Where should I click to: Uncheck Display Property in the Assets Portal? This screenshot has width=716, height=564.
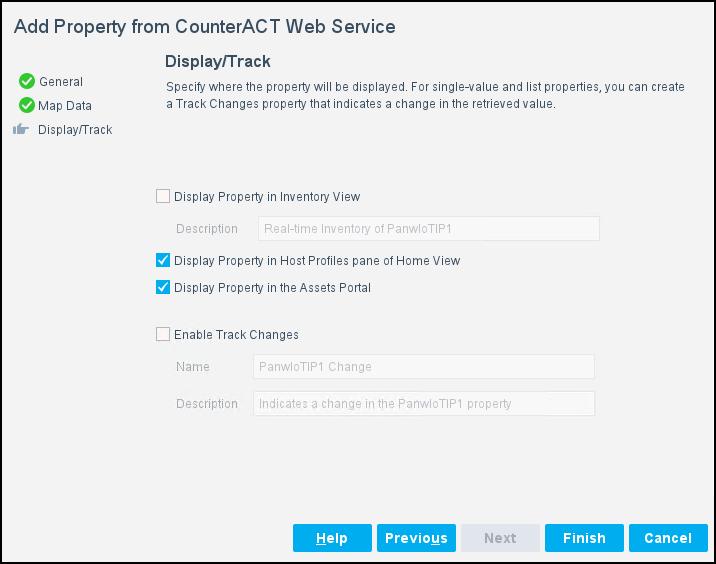163,288
